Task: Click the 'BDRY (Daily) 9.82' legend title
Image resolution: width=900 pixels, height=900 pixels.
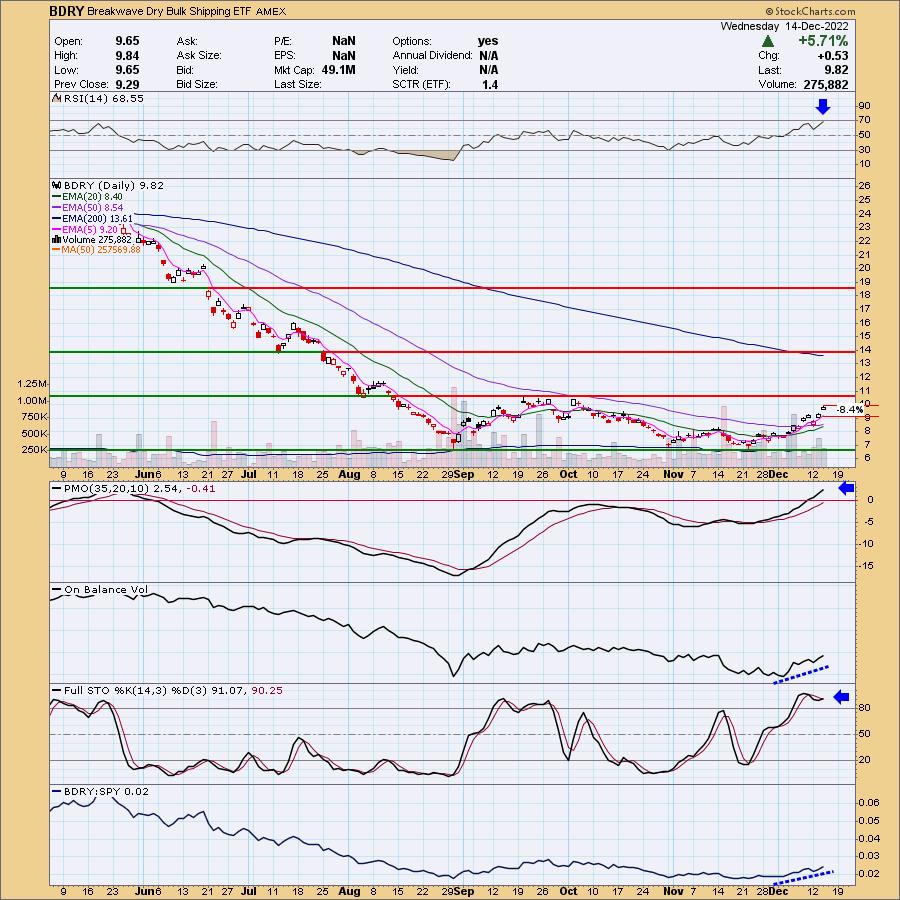Action: pyautogui.click(x=114, y=185)
